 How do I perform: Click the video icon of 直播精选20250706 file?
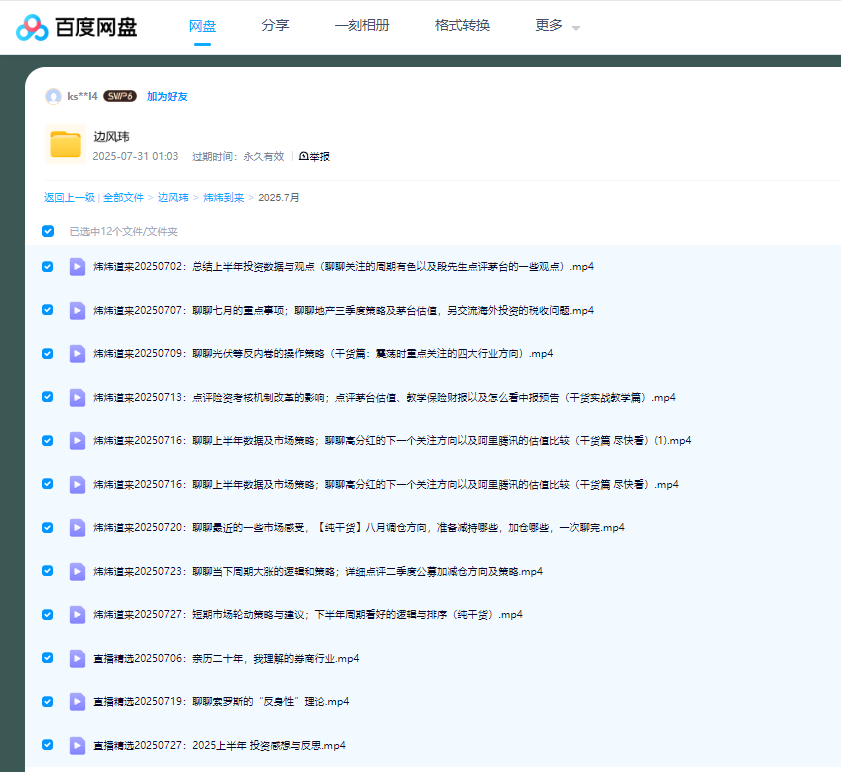(x=77, y=658)
